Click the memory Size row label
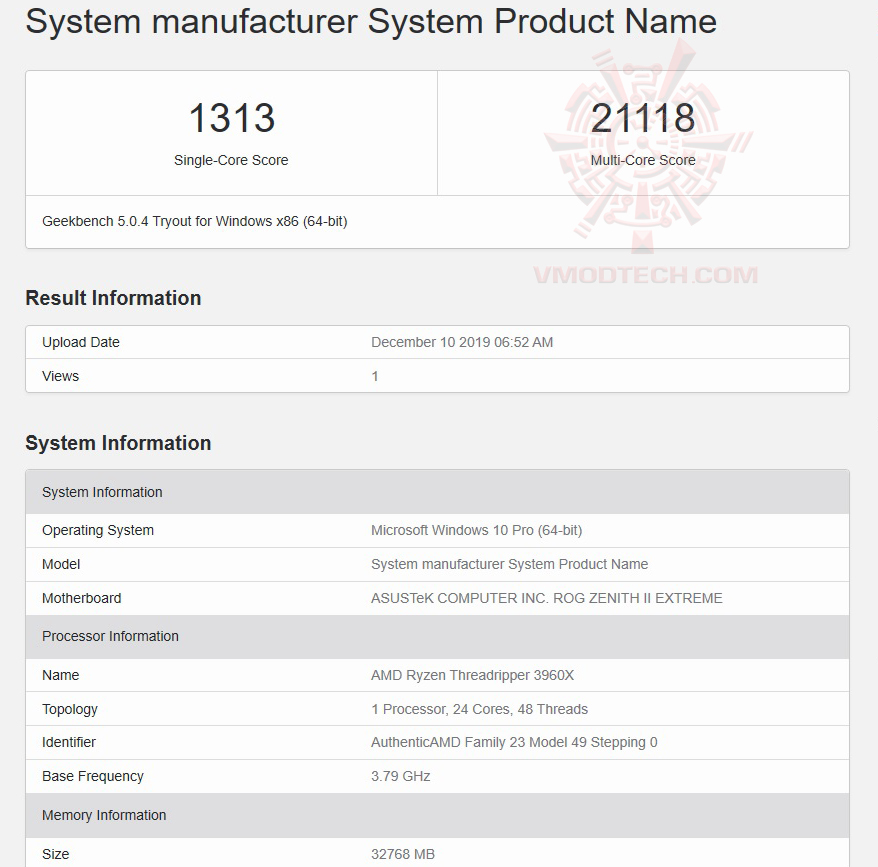 tap(55, 854)
